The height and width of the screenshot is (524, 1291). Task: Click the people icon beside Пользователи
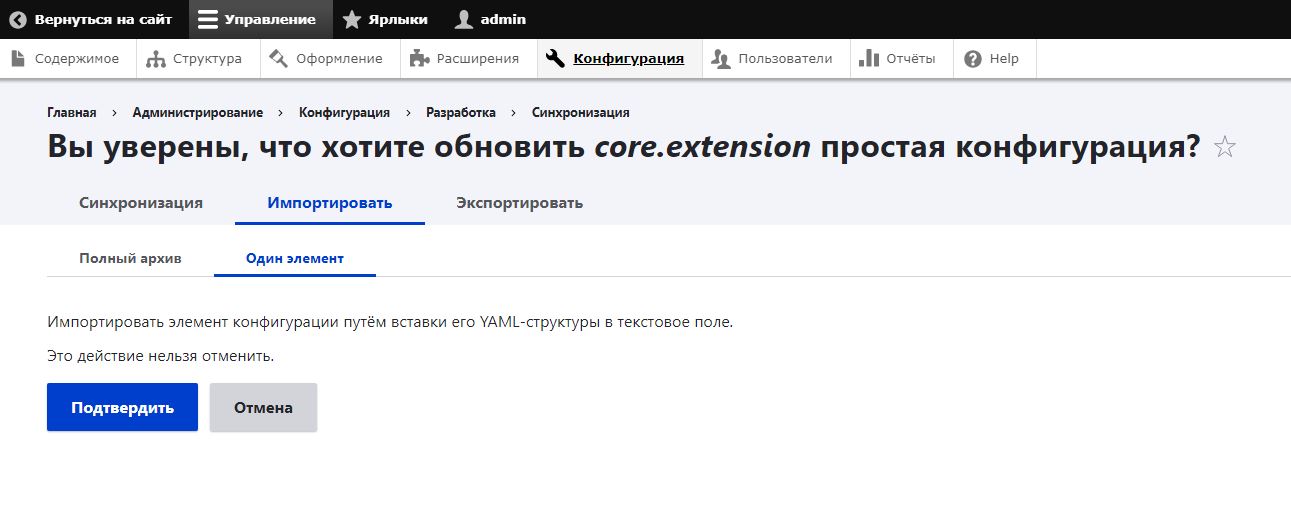721,59
